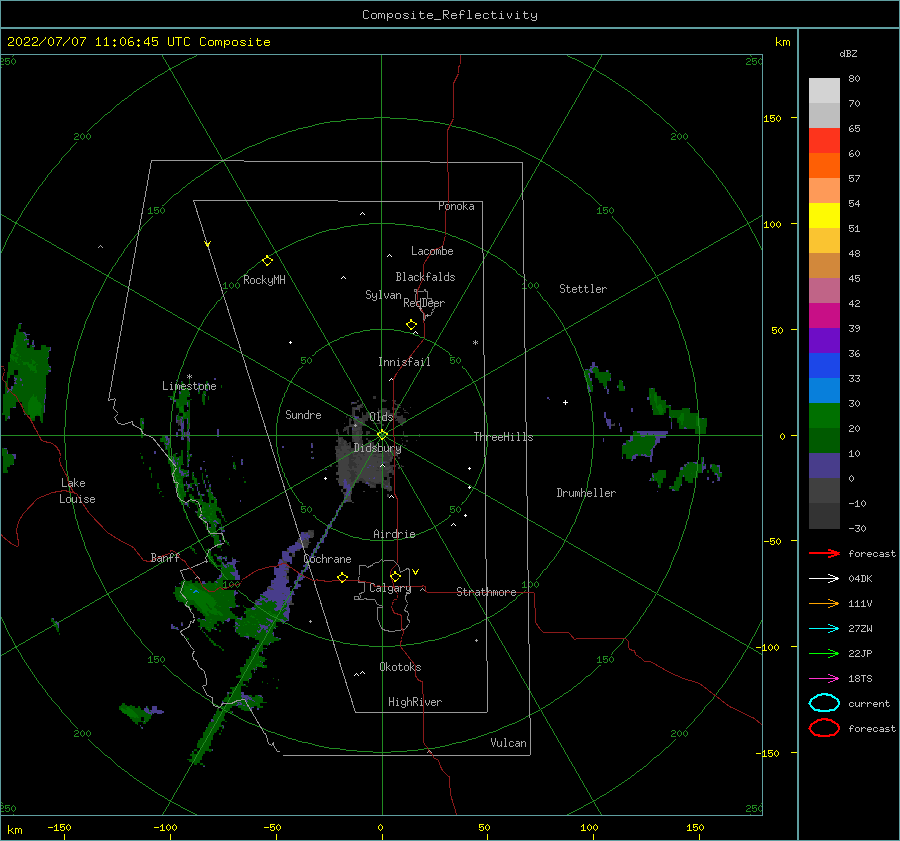This screenshot has width=900, height=841.
Task: Click the Composite_Reflectivity title
Action: click(x=450, y=15)
